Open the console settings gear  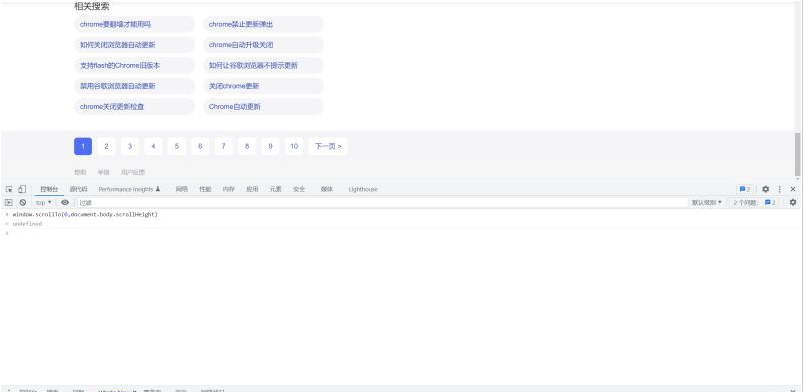point(793,202)
